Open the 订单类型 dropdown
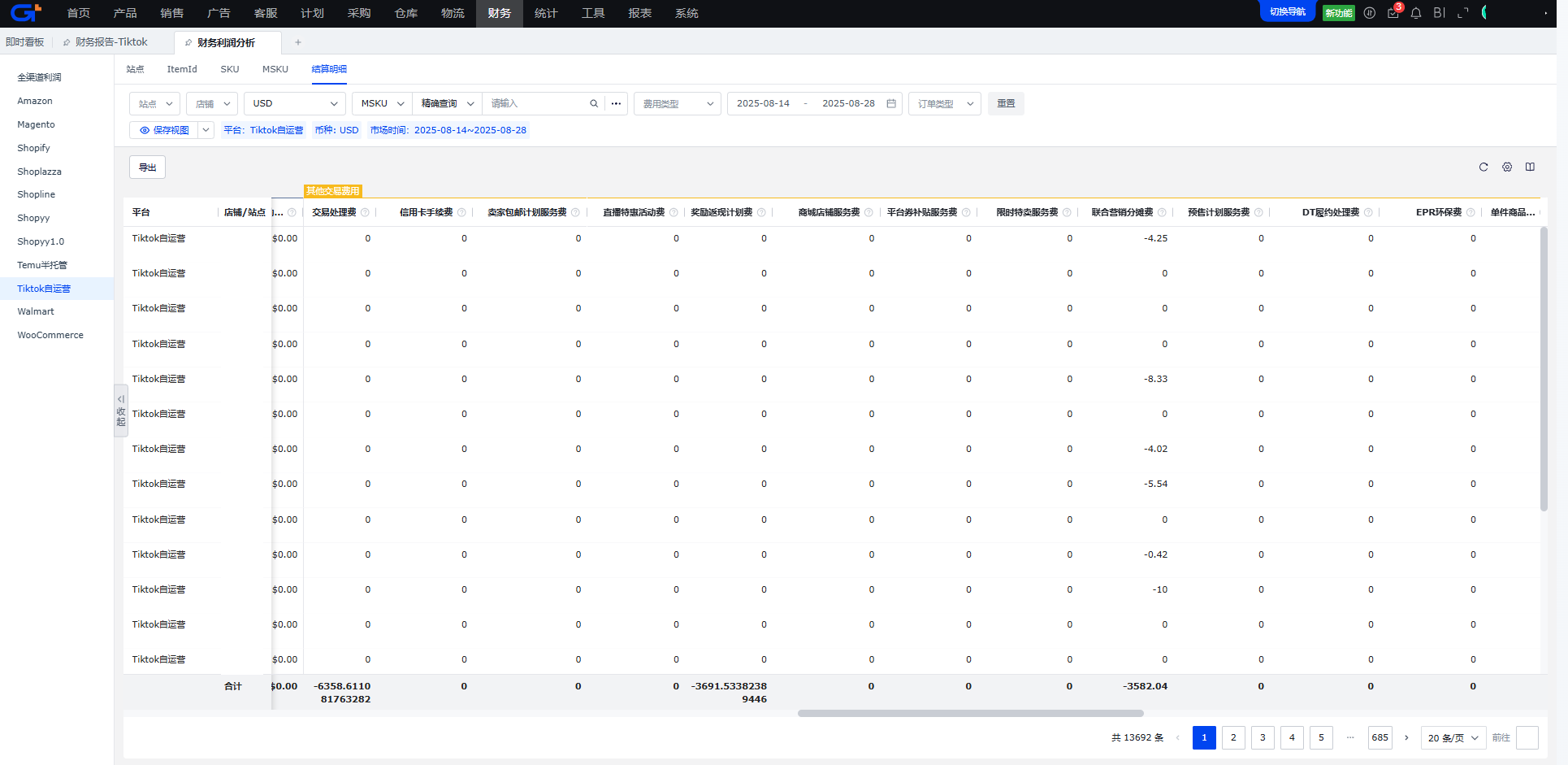The height and width of the screenshot is (765, 1568). 945,103
